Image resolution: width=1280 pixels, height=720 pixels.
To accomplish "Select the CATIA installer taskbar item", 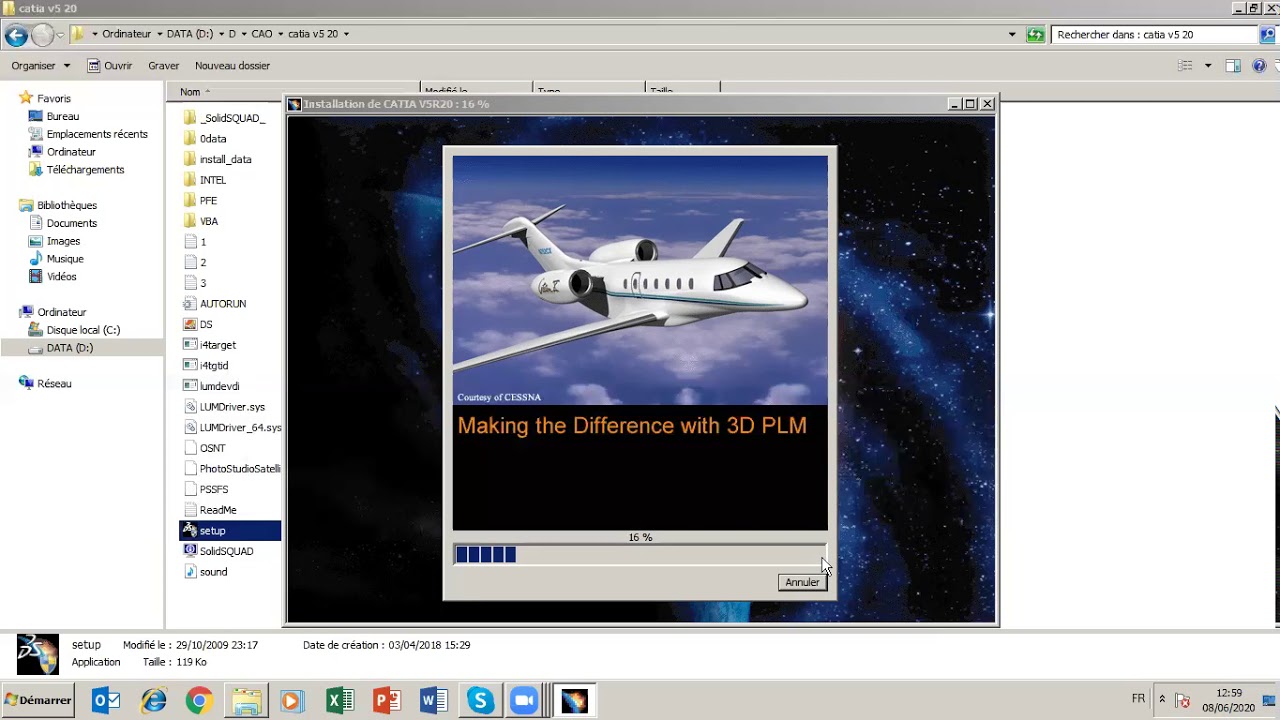I will 574,701.
